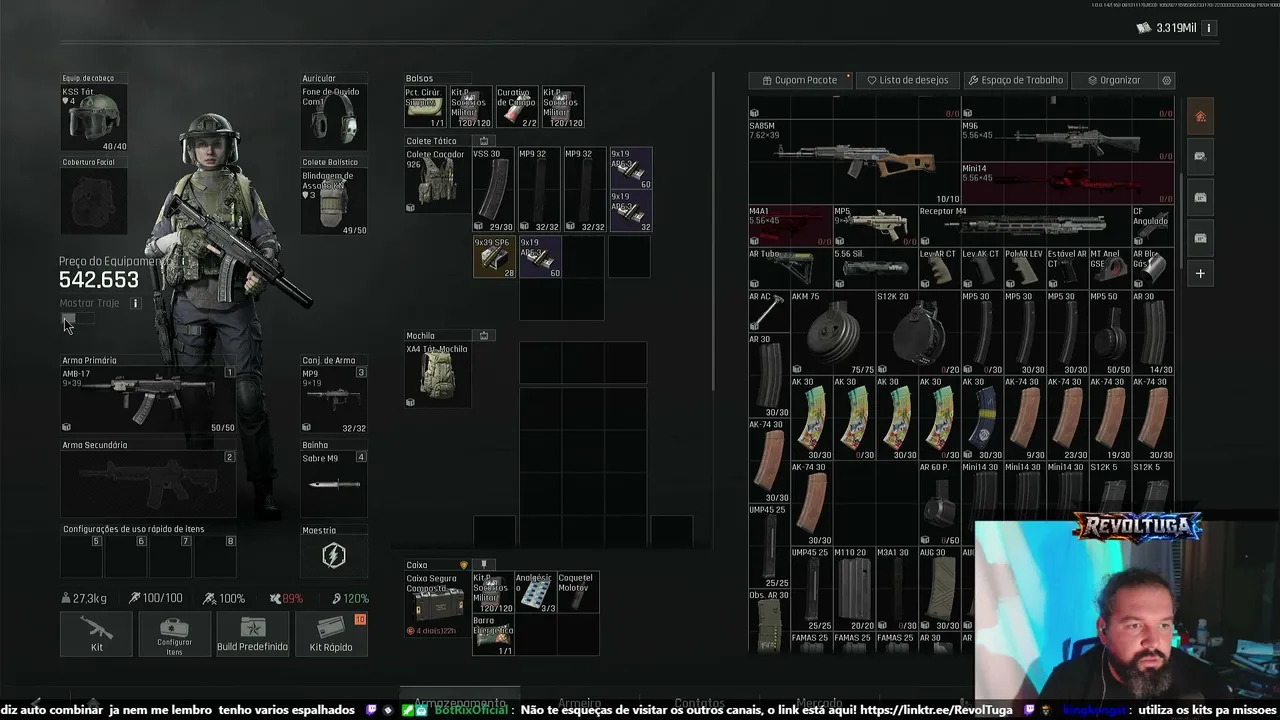The height and width of the screenshot is (720, 1280).
Task: Select the Sabre M9 knife
Action: click(x=334, y=485)
